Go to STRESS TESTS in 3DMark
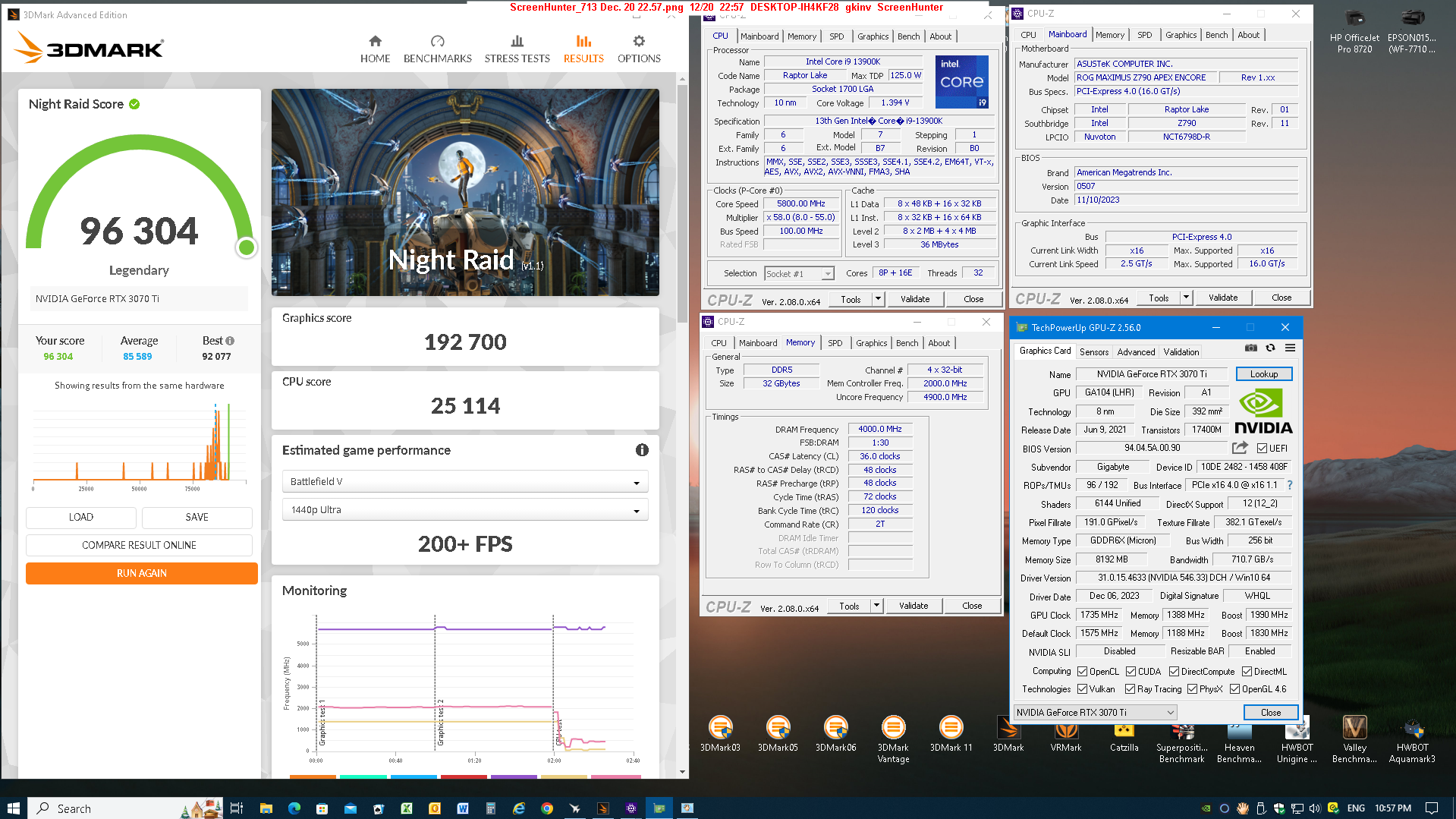 tap(517, 49)
